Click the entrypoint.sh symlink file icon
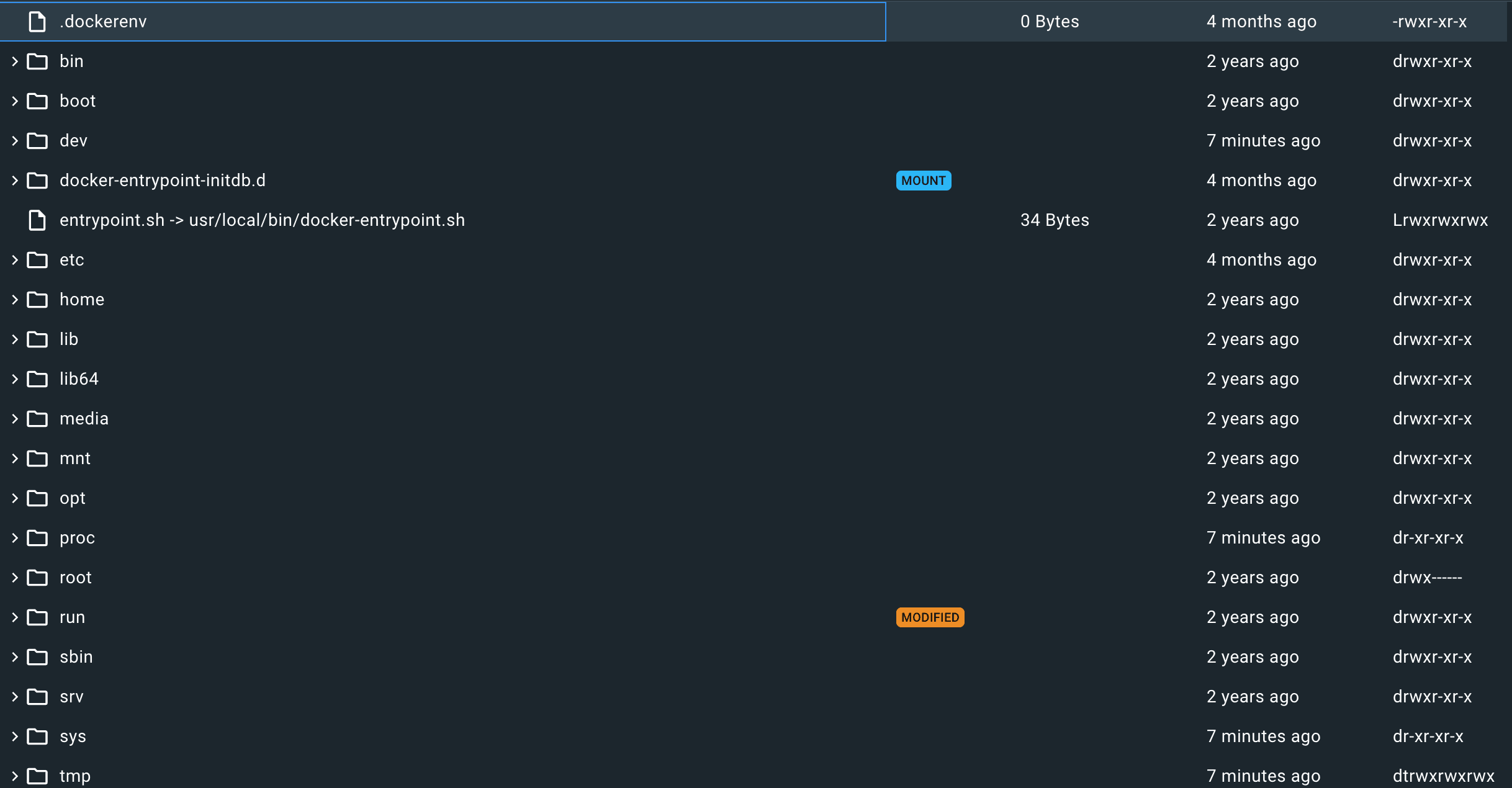This screenshot has height=788, width=1512. point(37,220)
